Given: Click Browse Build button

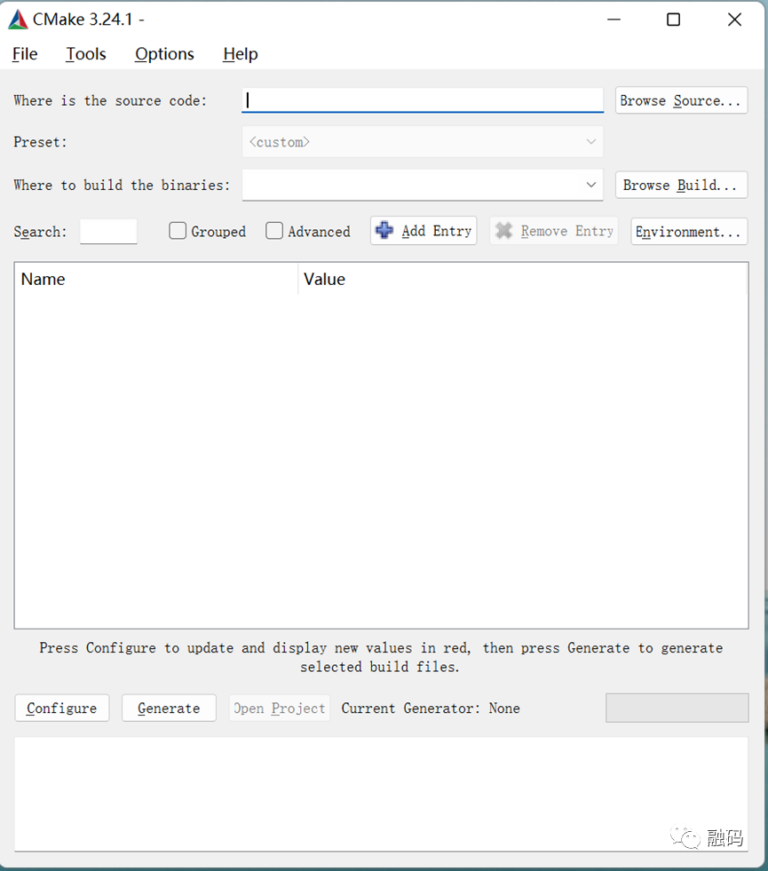Looking at the screenshot, I should tap(681, 185).
